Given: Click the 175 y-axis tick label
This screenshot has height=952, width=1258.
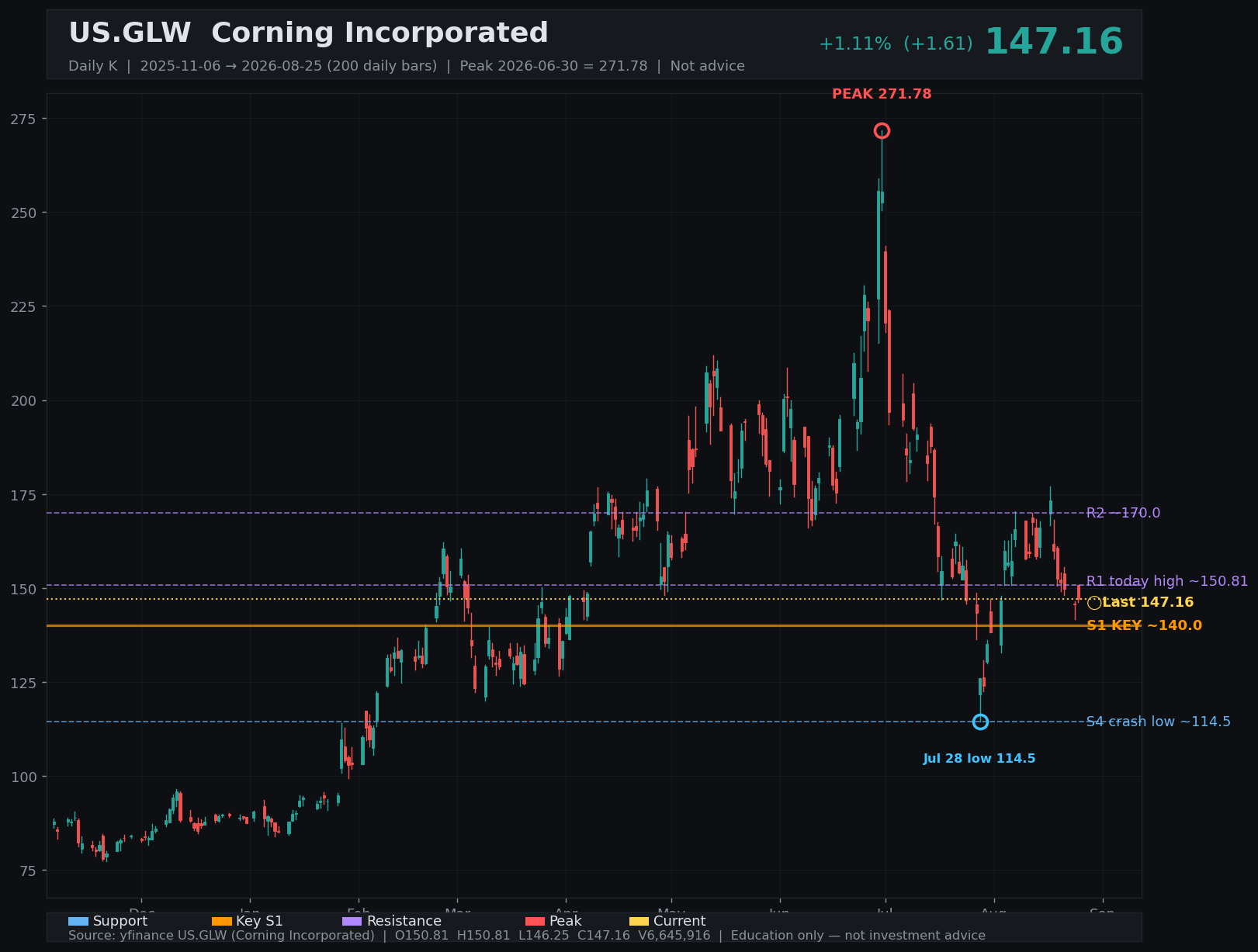Looking at the screenshot, I should (23, 495).
